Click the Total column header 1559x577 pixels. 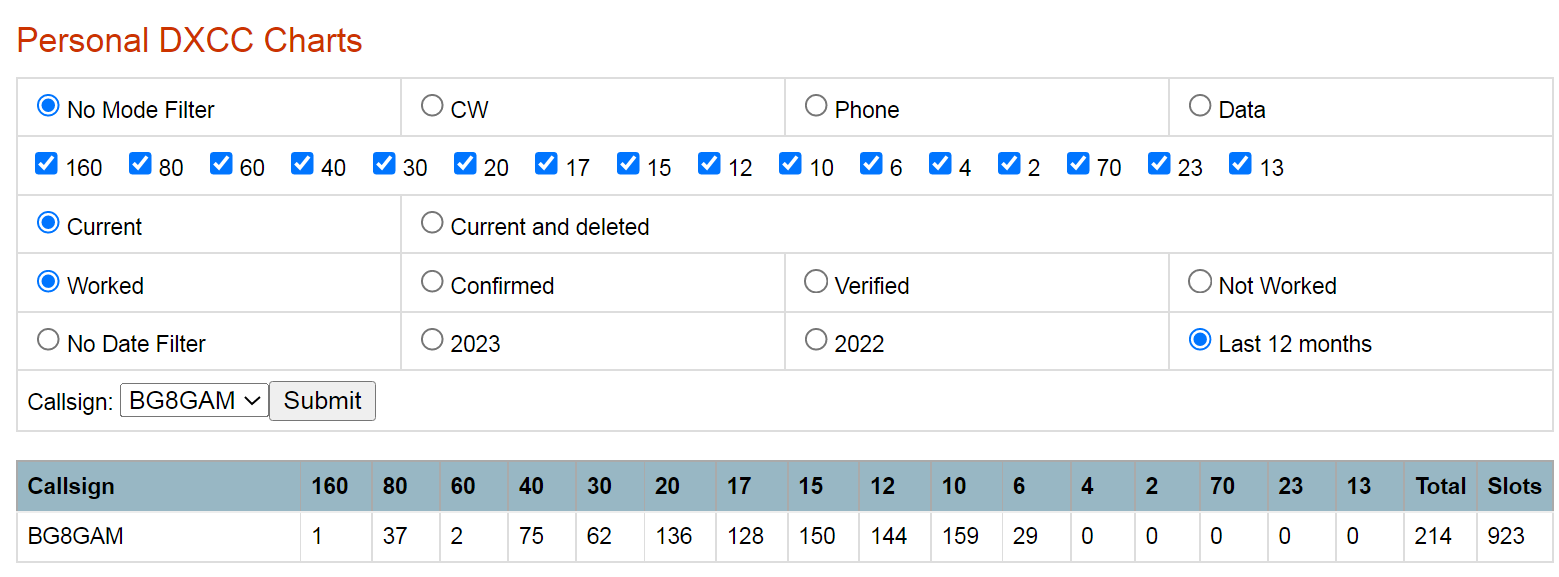[1440, 487]
